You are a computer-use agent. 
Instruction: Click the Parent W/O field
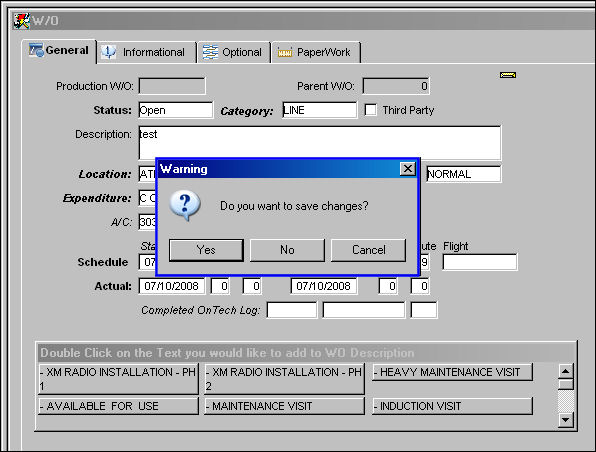click(x=396, y=86)
